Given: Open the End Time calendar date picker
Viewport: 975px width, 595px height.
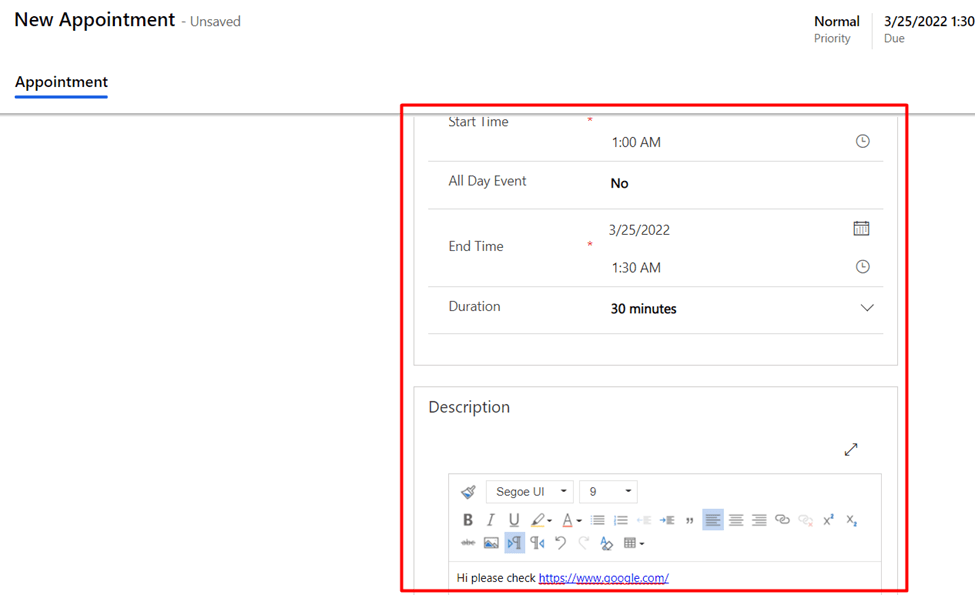Looking at the screenshot, I should 861,229.
